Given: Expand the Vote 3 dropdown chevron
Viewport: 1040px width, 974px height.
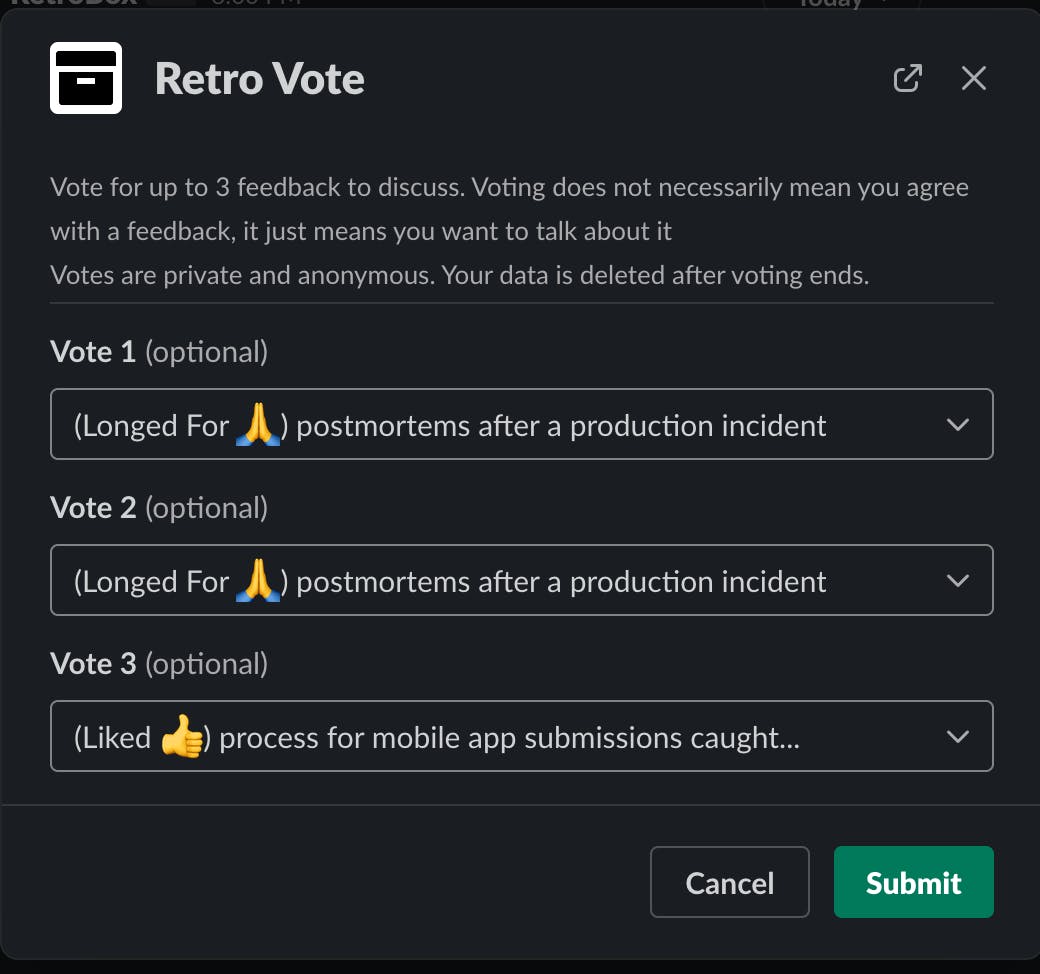Looking at the screenshot, I should pyautogui.click(x=957, y=737).
